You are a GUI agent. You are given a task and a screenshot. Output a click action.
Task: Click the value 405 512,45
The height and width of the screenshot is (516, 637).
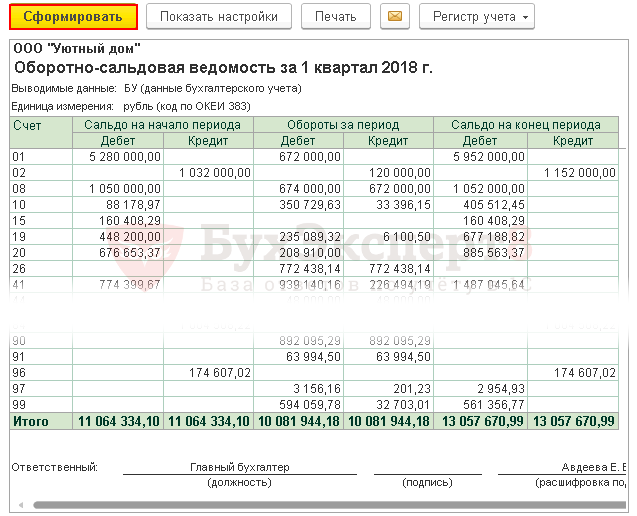coord(494,204)
